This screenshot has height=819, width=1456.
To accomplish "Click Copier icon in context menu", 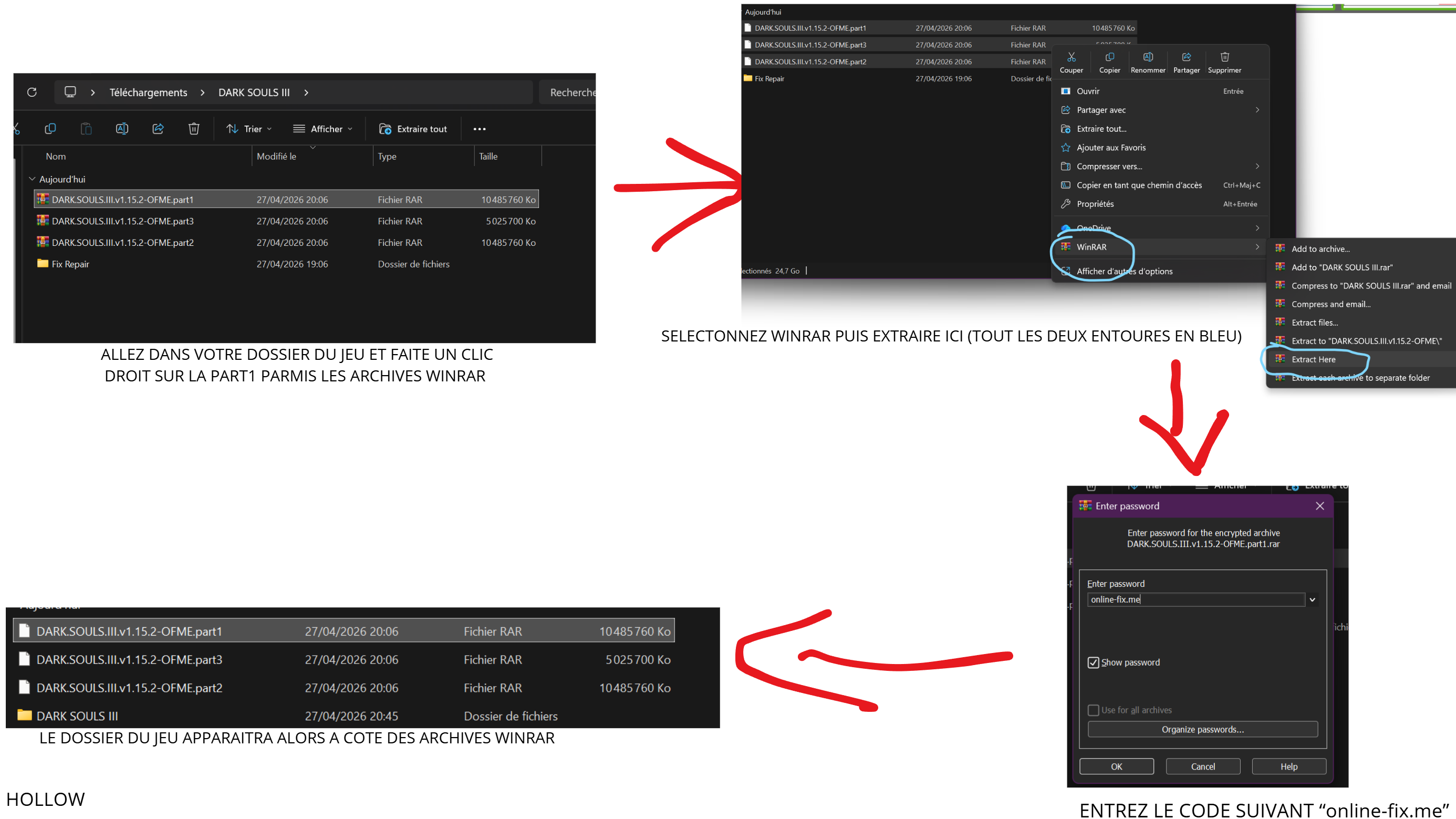I will pyautogui.click(x=1109, y=57).
